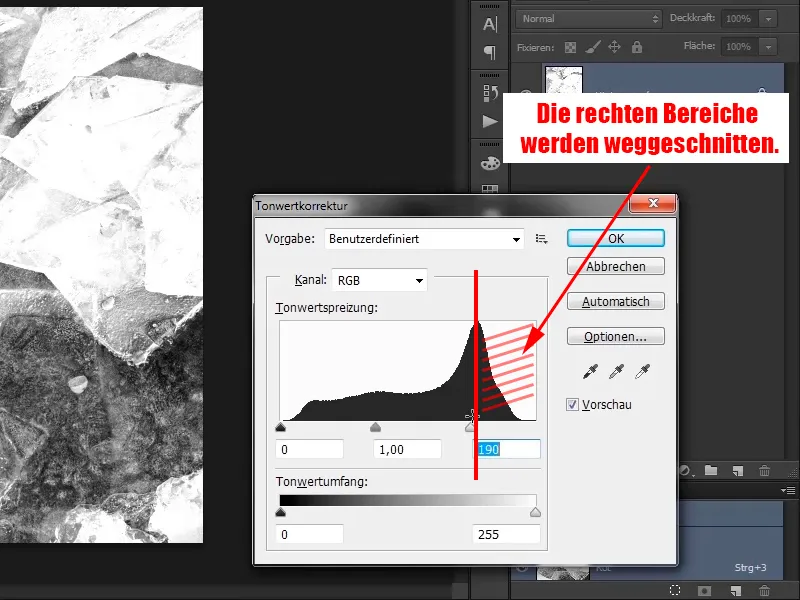Click the Abbrechen cancel button
The width and height of the screenshot is (800, 600).
point(616,266)
